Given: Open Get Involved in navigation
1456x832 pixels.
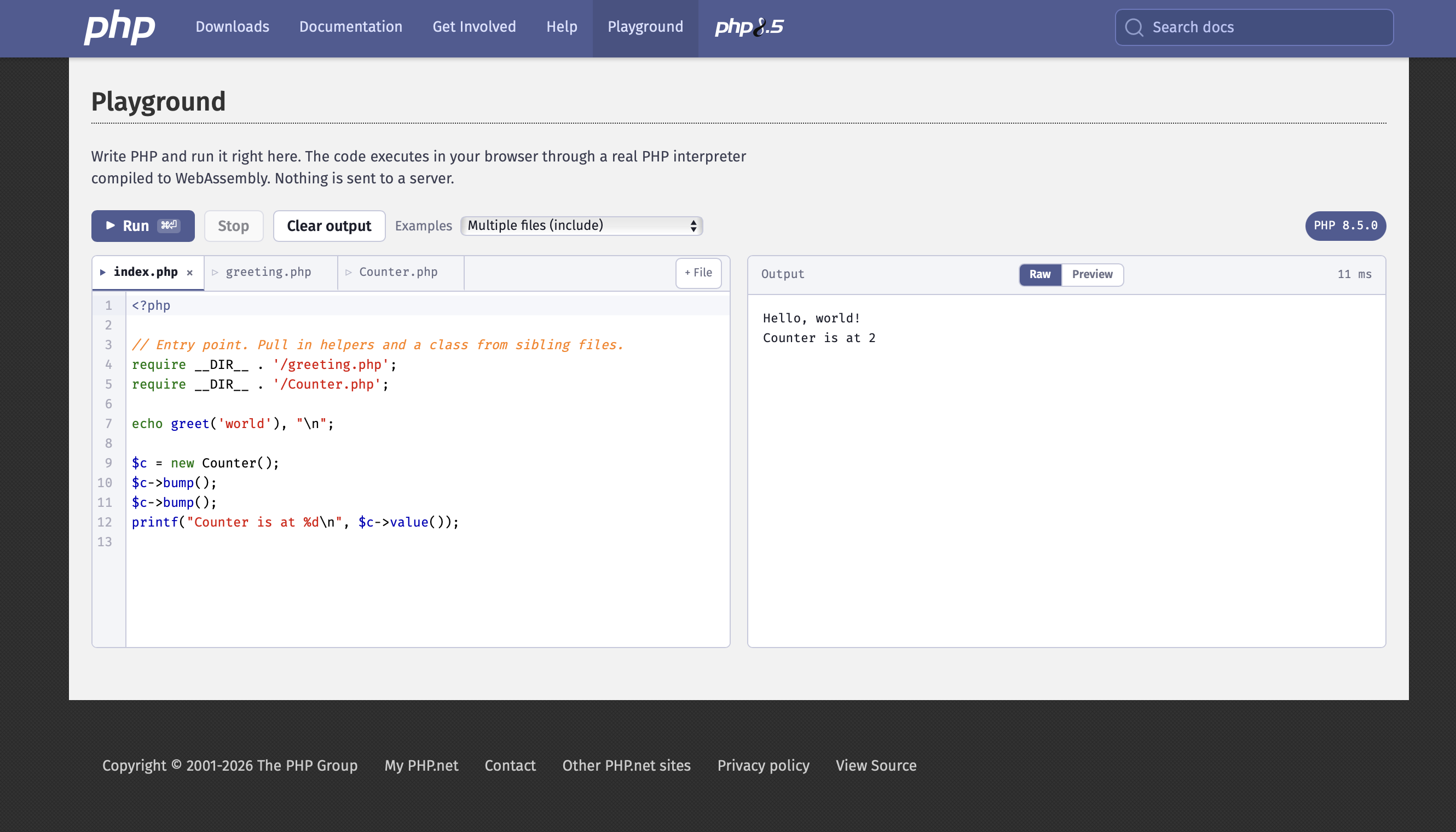Looking at the screenshot, I should (473, 27).
